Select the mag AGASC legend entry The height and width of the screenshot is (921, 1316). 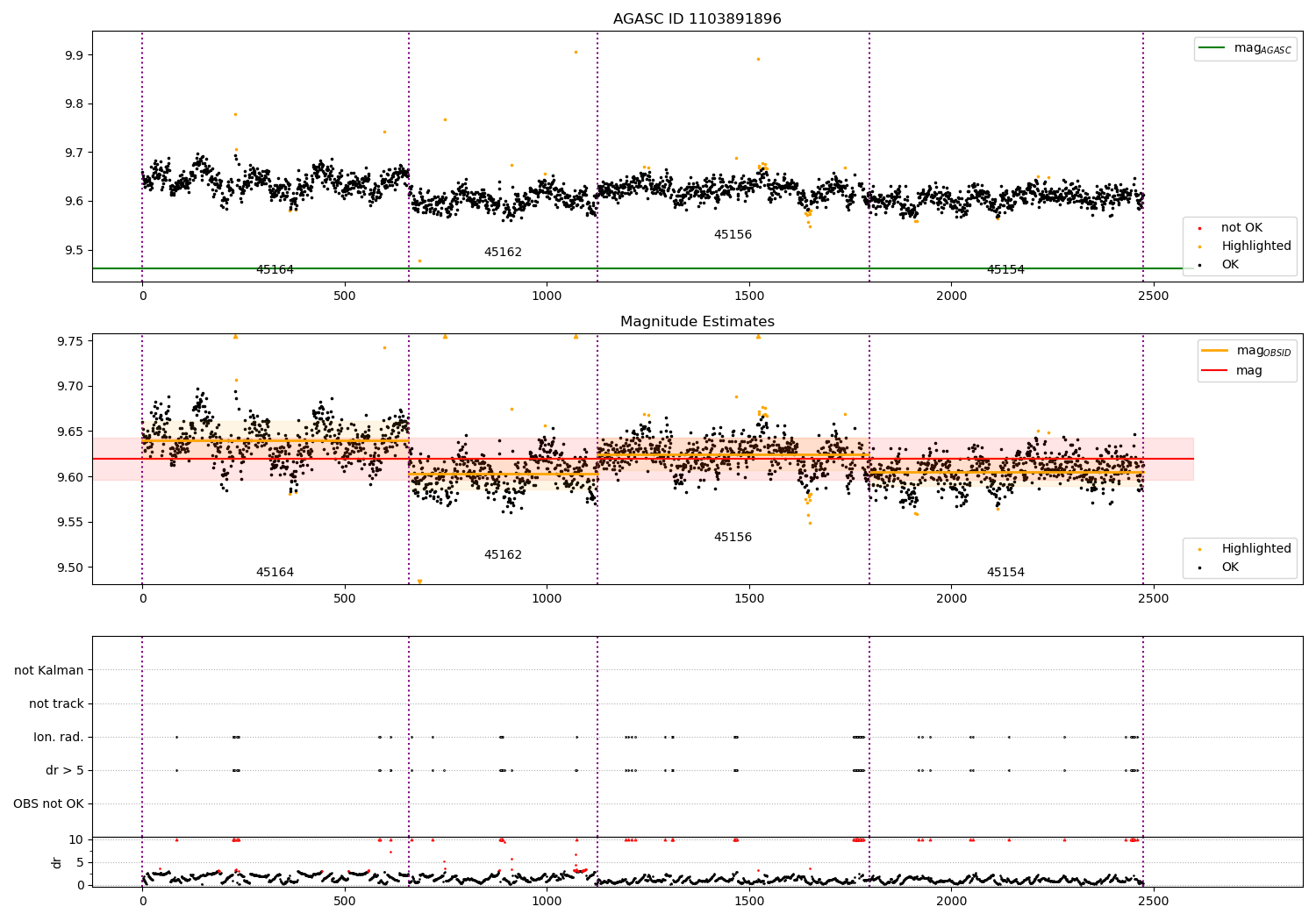click(1246, 48)
